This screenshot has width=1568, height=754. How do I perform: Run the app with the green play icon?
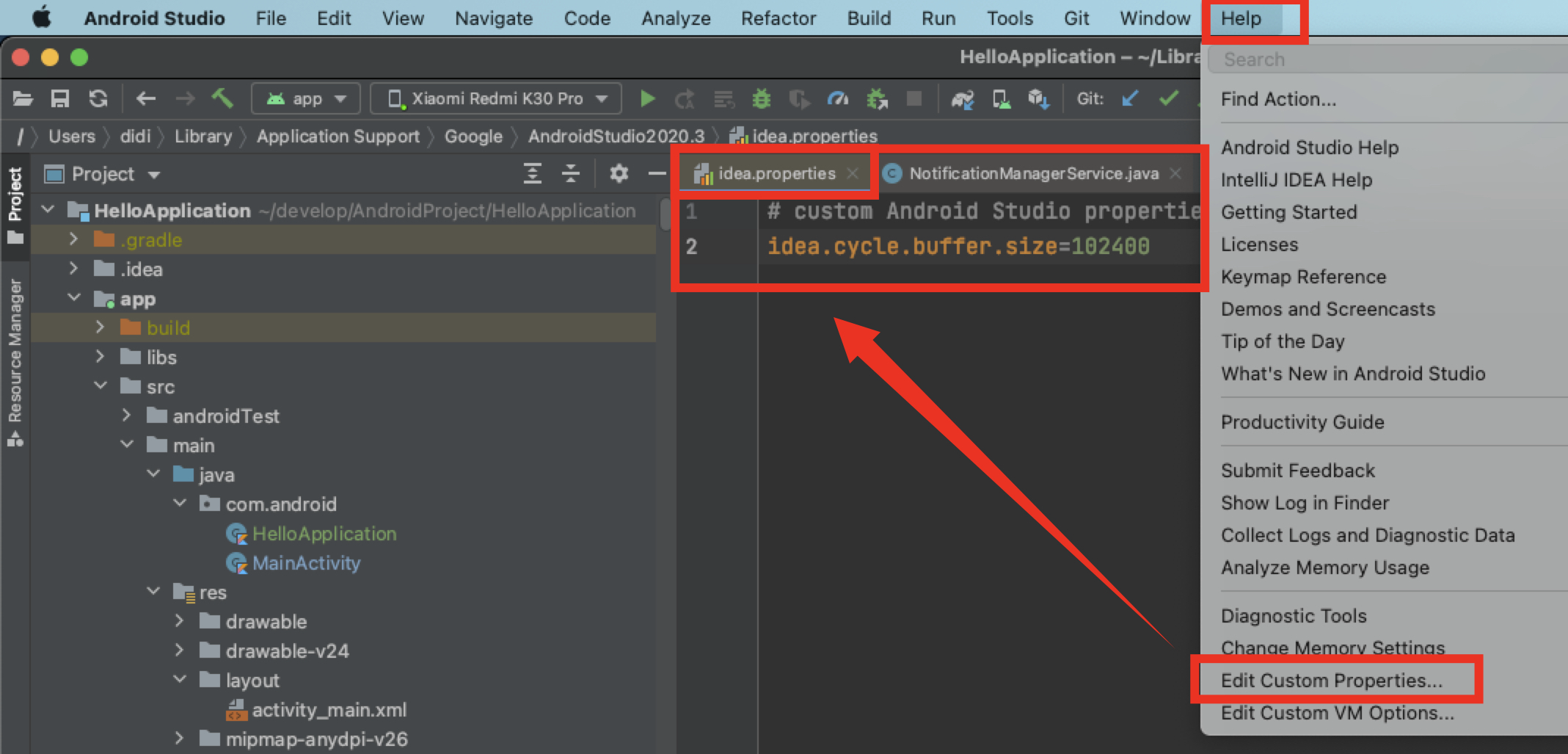[x=647, y=98]
